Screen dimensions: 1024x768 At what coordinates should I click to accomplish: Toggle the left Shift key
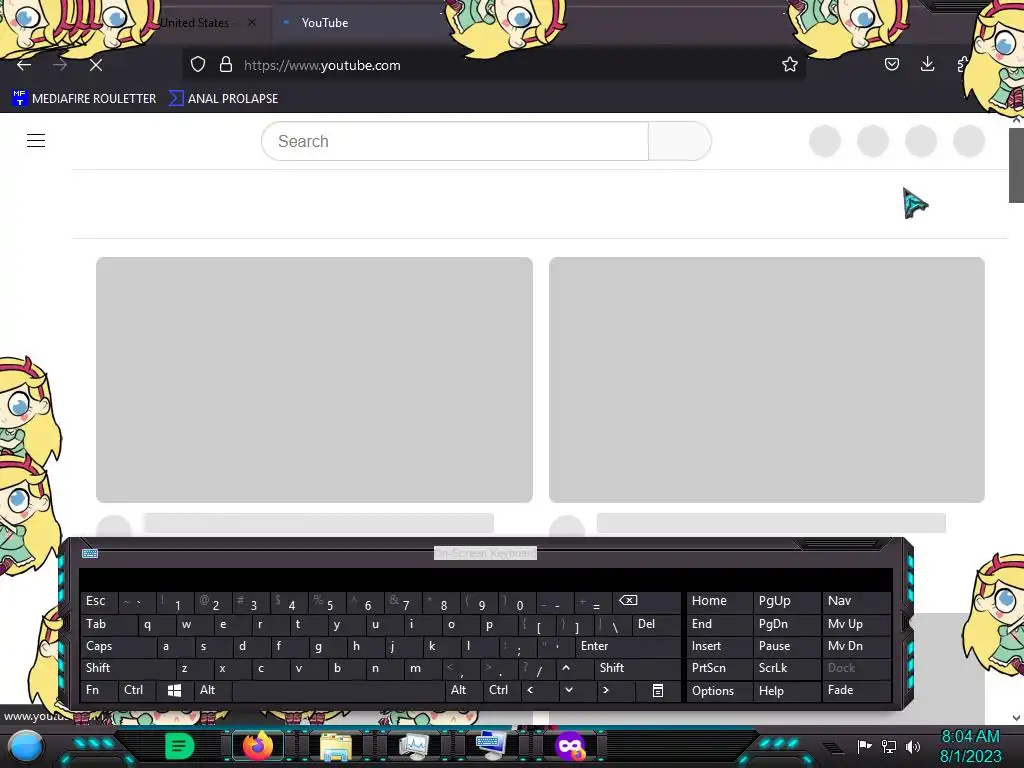128,668
